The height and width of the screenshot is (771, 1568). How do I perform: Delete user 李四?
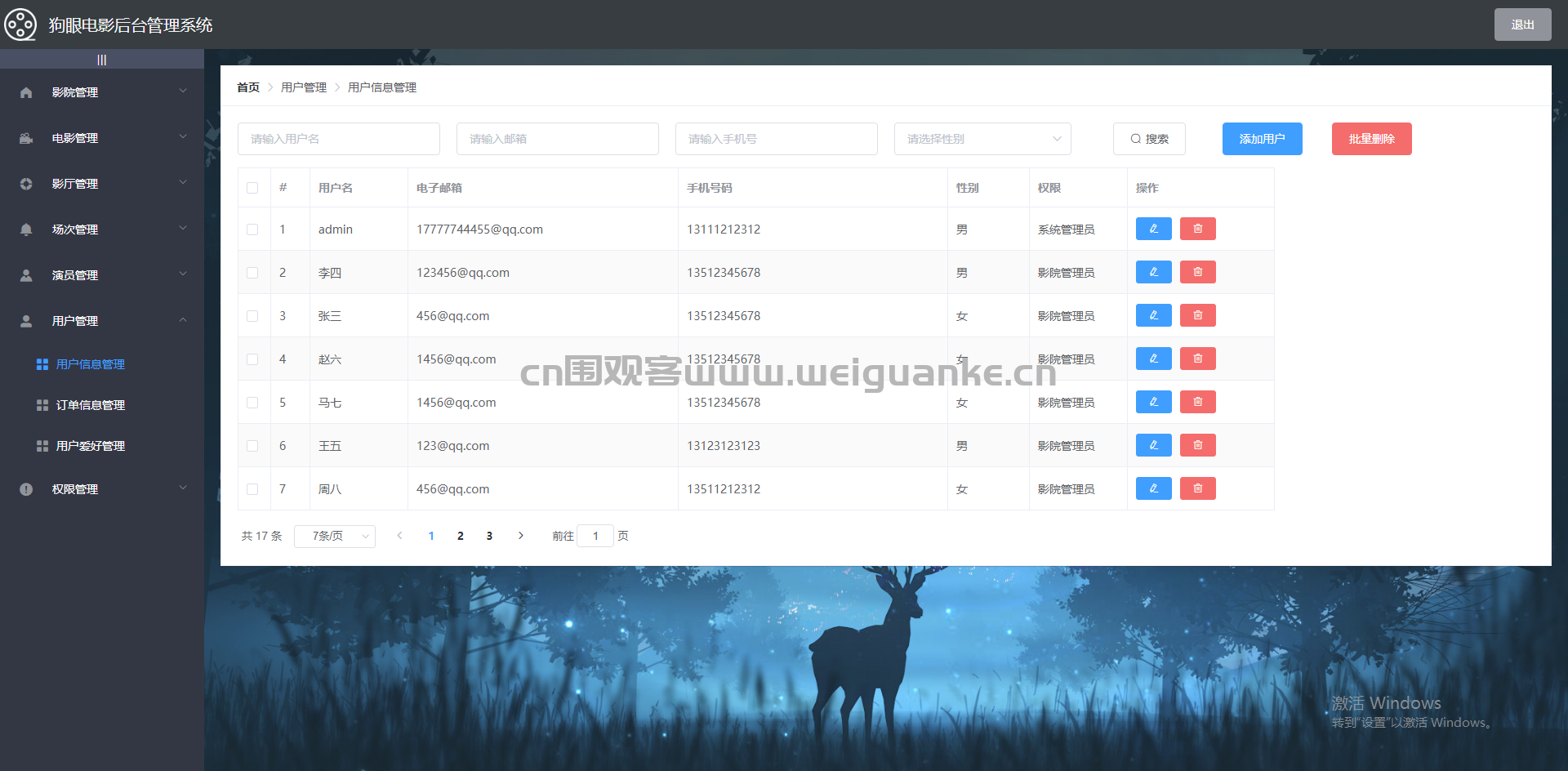(x=1198, y=272)
